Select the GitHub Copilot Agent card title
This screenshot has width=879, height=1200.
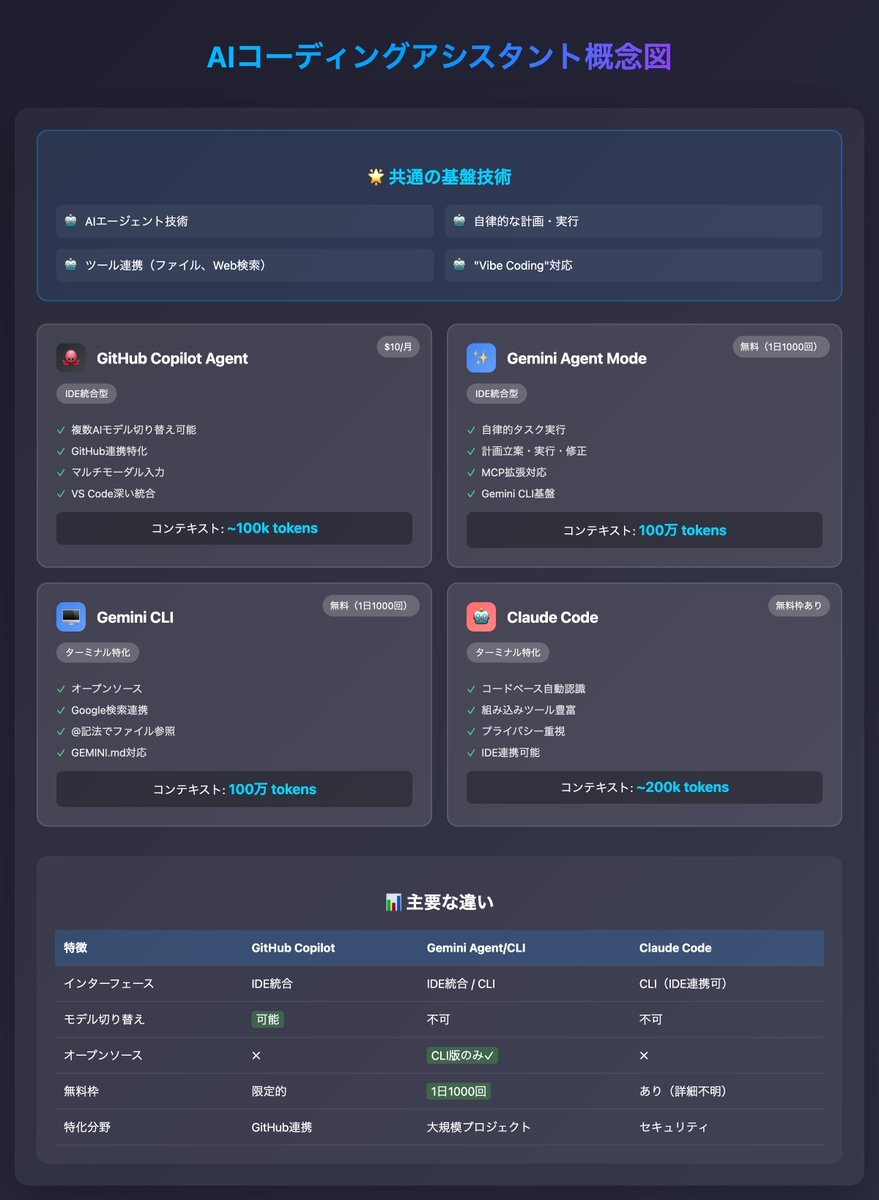pyautogui.click(x=172, y=358)
